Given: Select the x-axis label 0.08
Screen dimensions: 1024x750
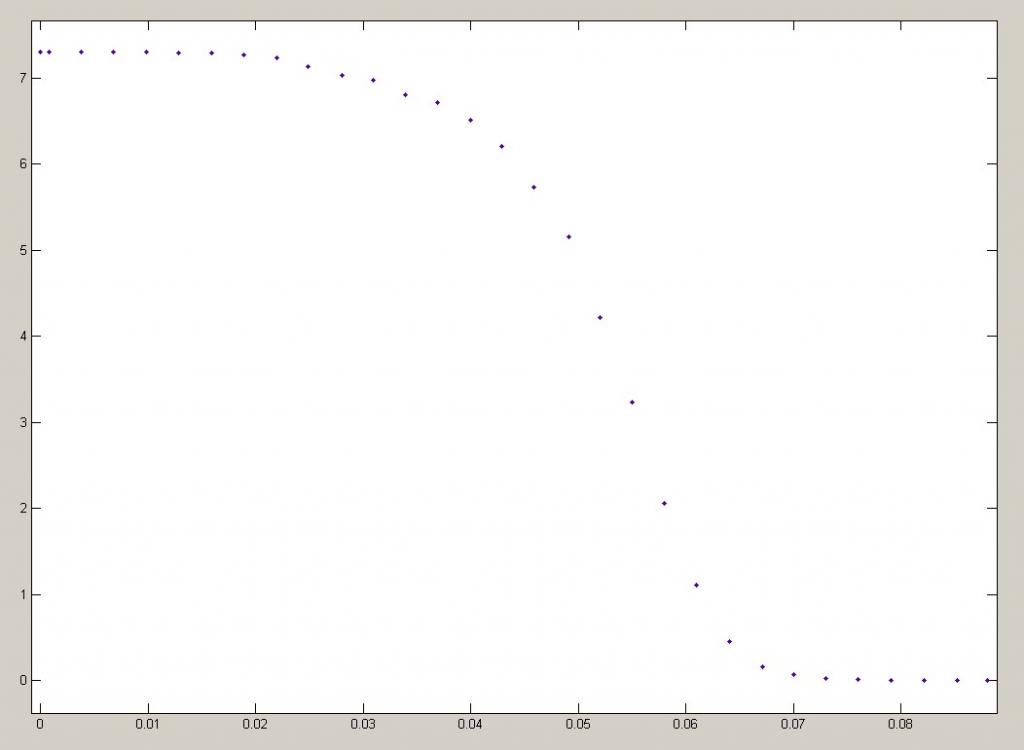Looking at the screenshot, I should 901,725.
